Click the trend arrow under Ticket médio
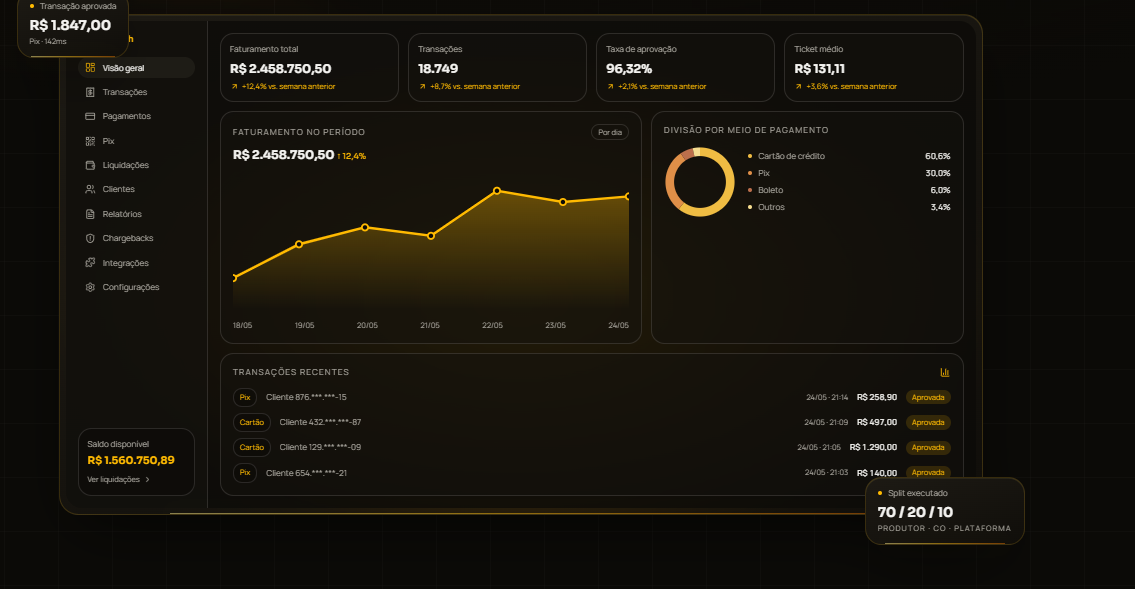 [x=798, y=86]
